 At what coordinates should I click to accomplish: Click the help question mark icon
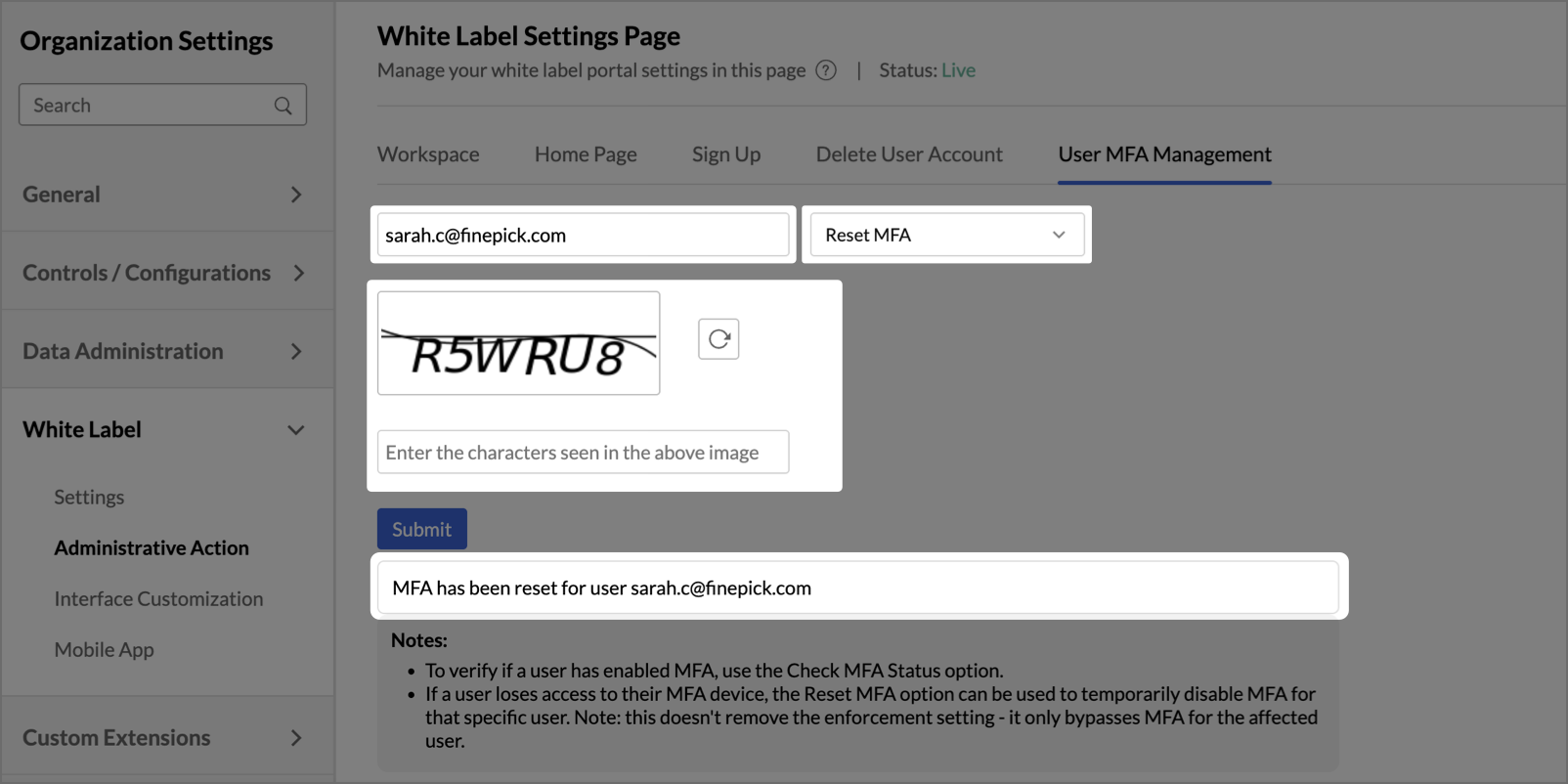[x=826, y=70]
